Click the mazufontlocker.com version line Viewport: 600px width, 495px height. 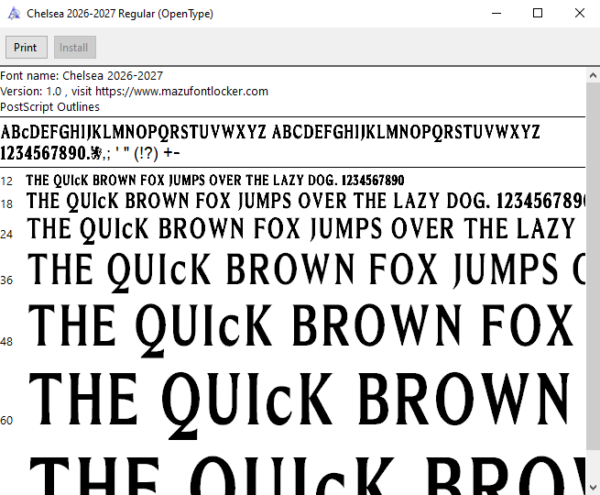[134, 91]
